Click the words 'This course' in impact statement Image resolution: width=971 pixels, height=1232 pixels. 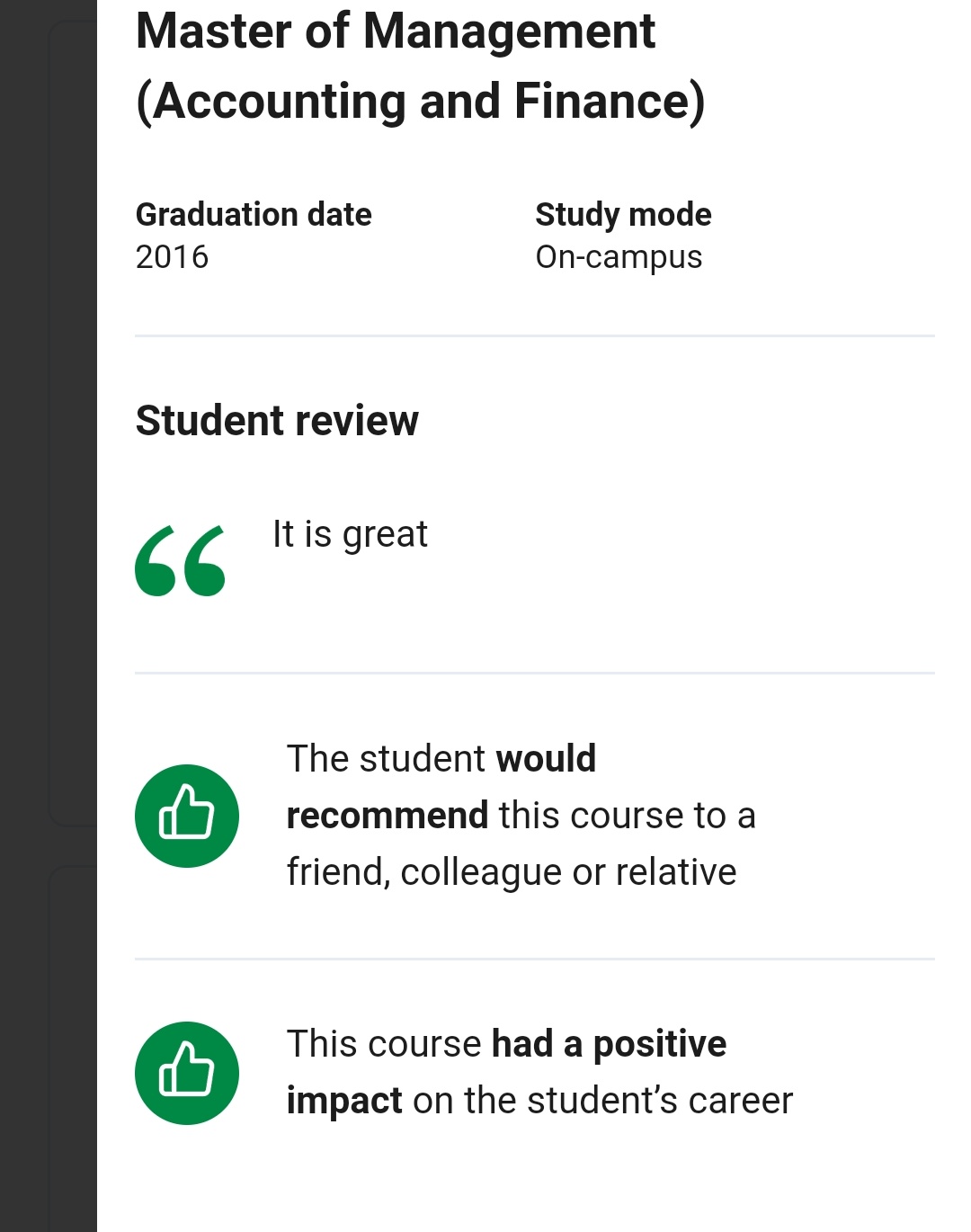pos(384,1044)
